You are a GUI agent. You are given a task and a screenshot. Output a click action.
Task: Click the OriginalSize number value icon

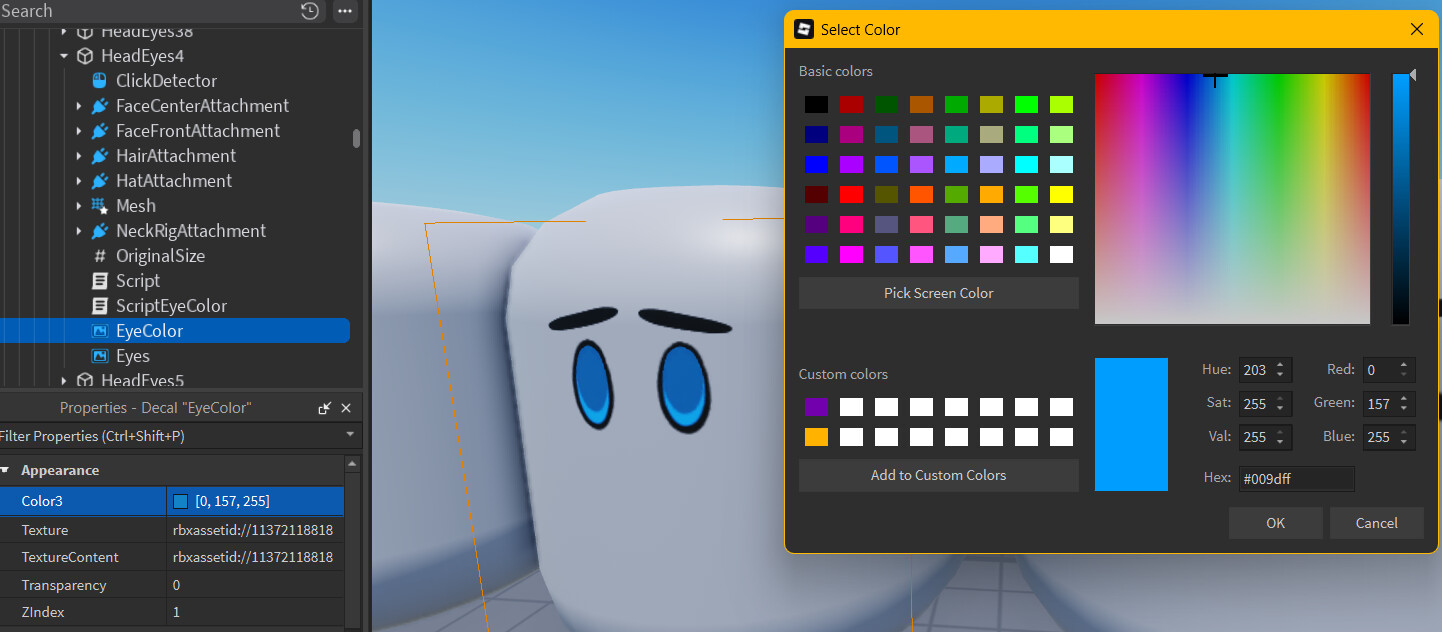[99, 256]
